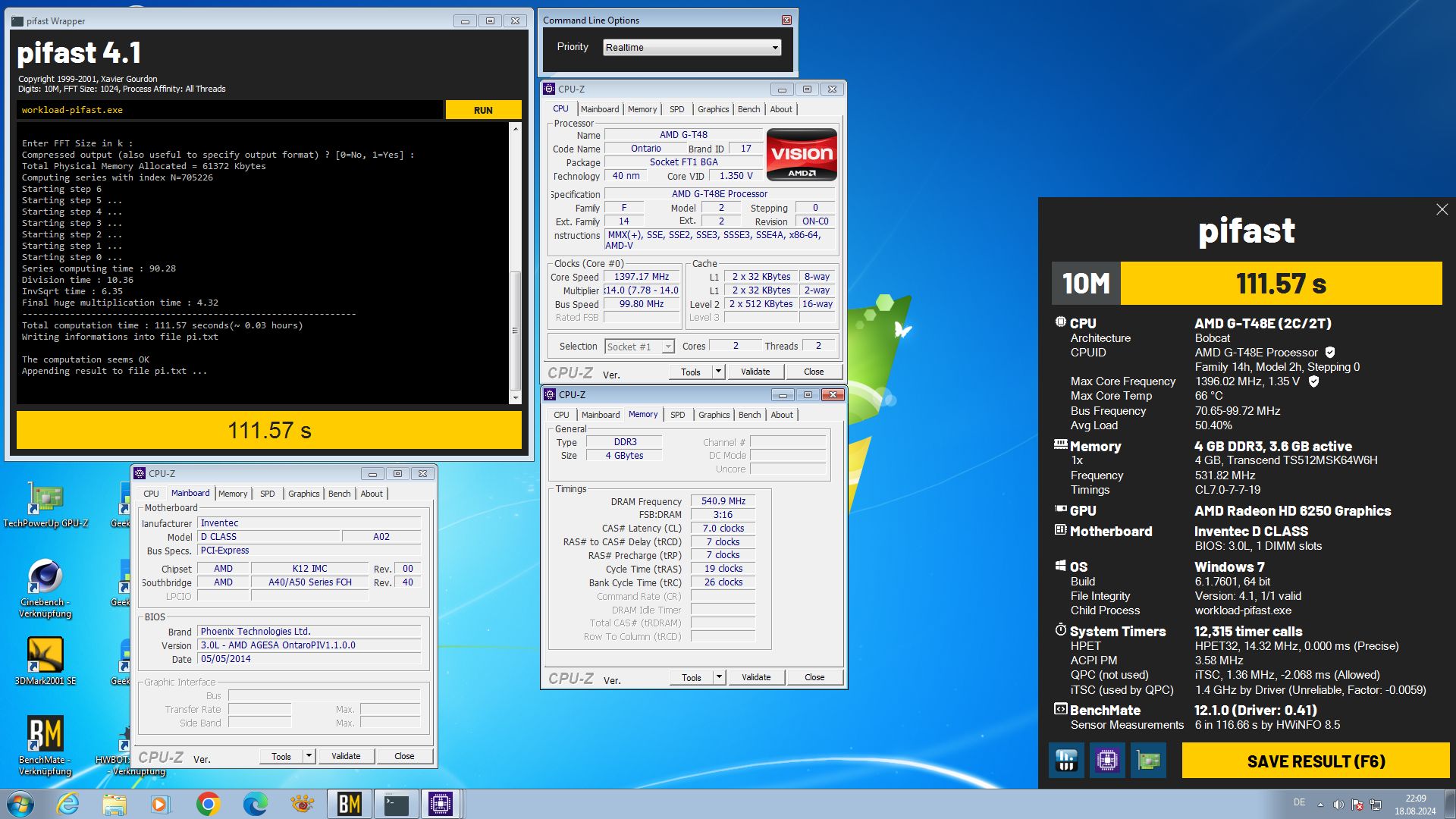Open Graphics tab in the Memory CPU-Z window

714,415
